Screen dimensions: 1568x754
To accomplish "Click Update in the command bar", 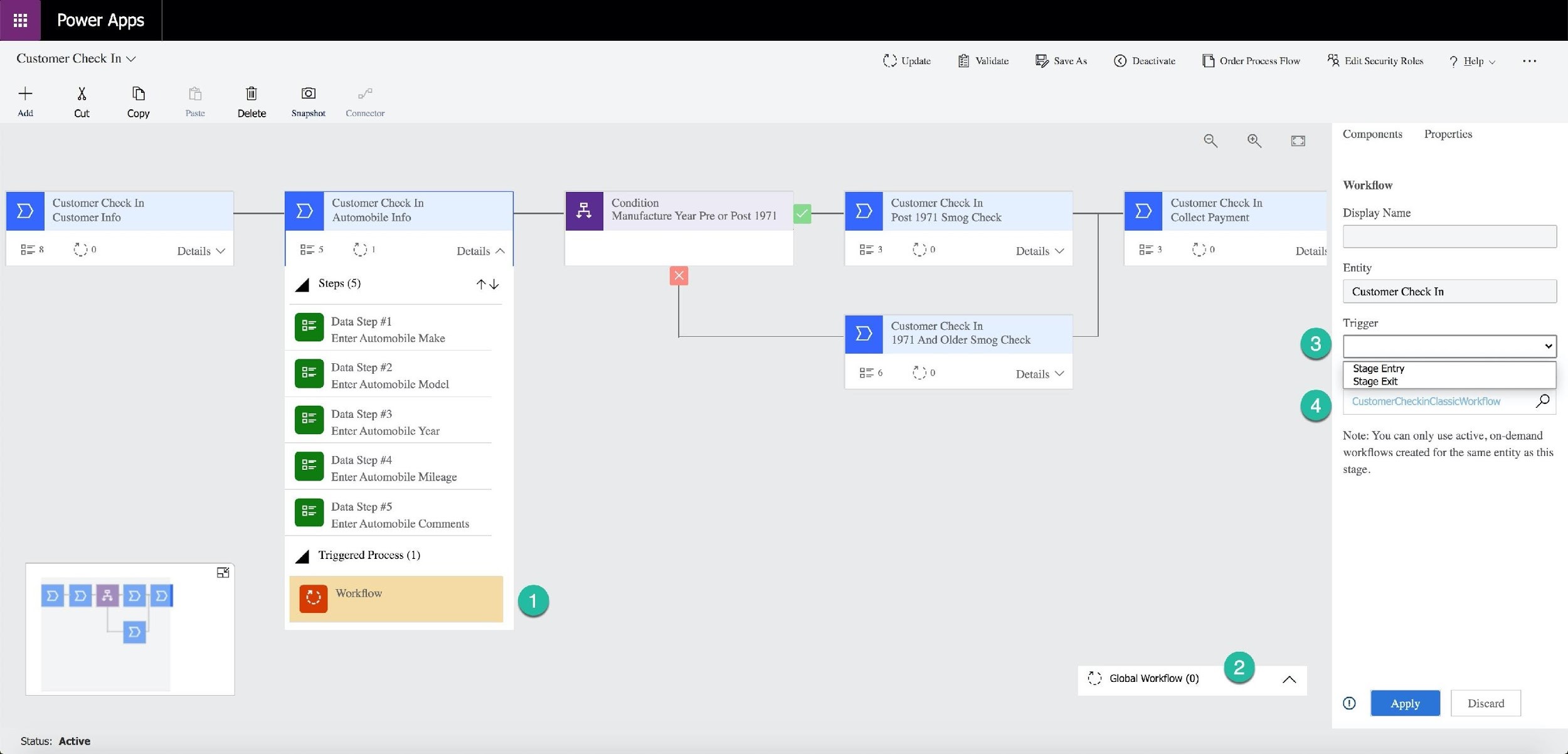I will (x=907, y=61).
